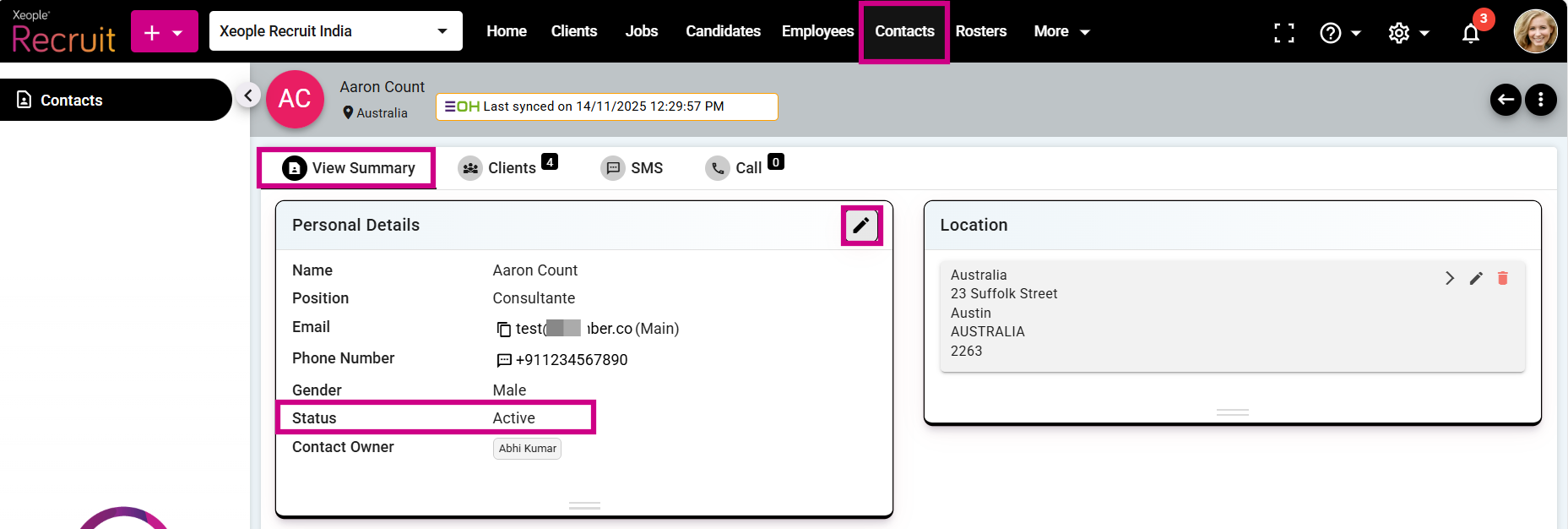Open the More navigation dropdown

coord(1061,31)
